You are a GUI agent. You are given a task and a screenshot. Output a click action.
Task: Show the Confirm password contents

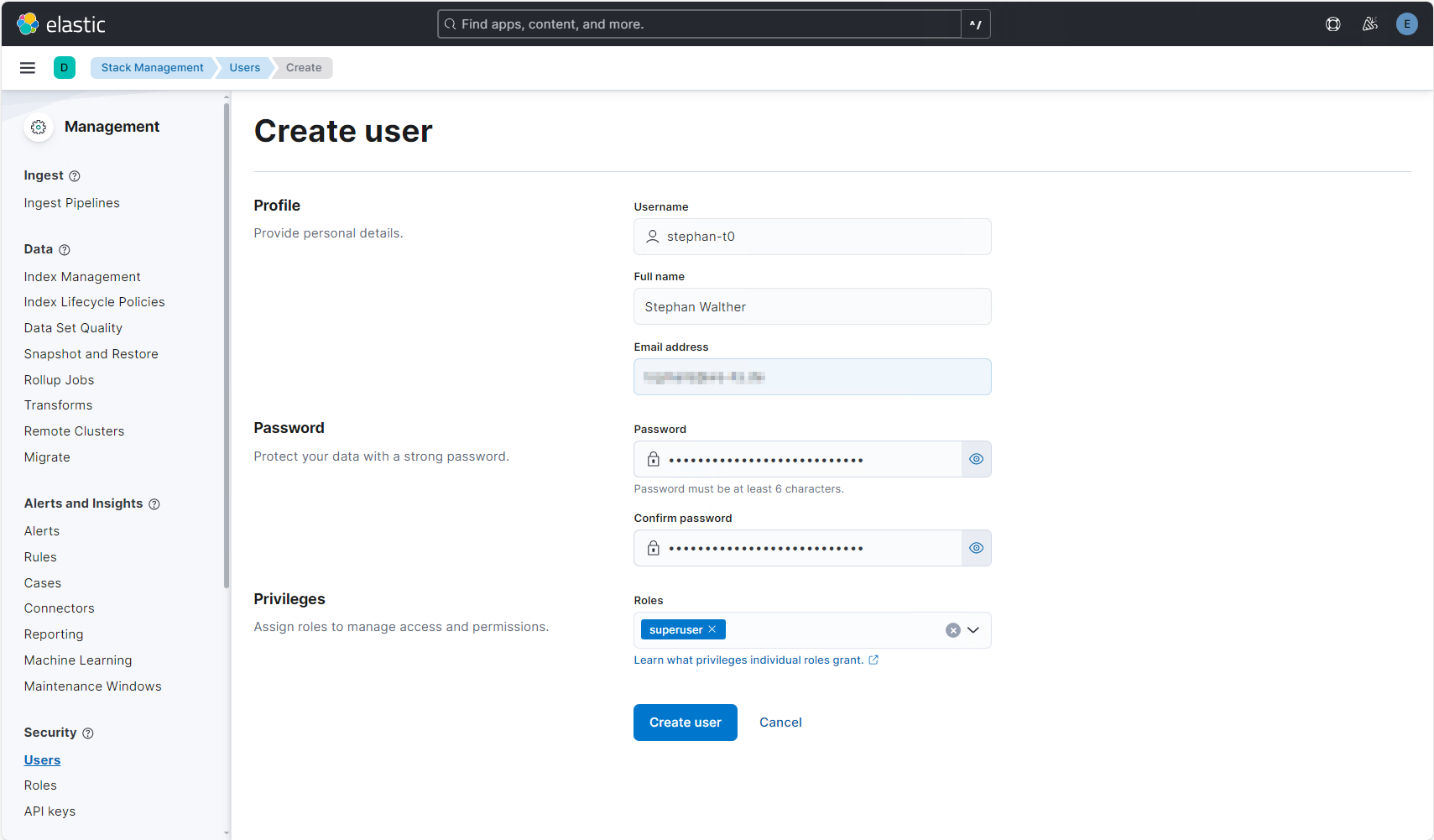click(x=977, y=548)
